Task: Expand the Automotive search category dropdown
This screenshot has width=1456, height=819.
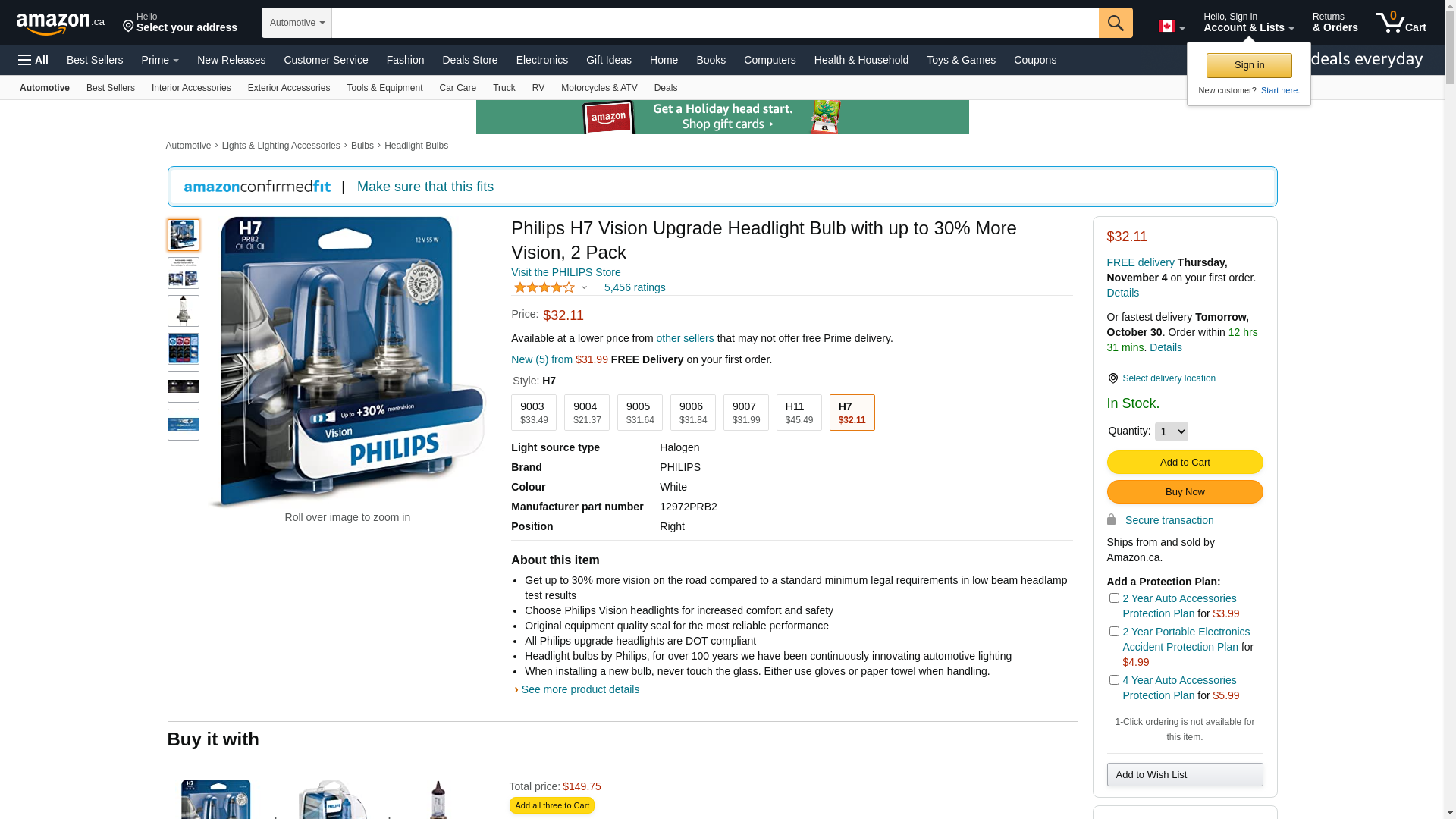Action: point(297,23)
